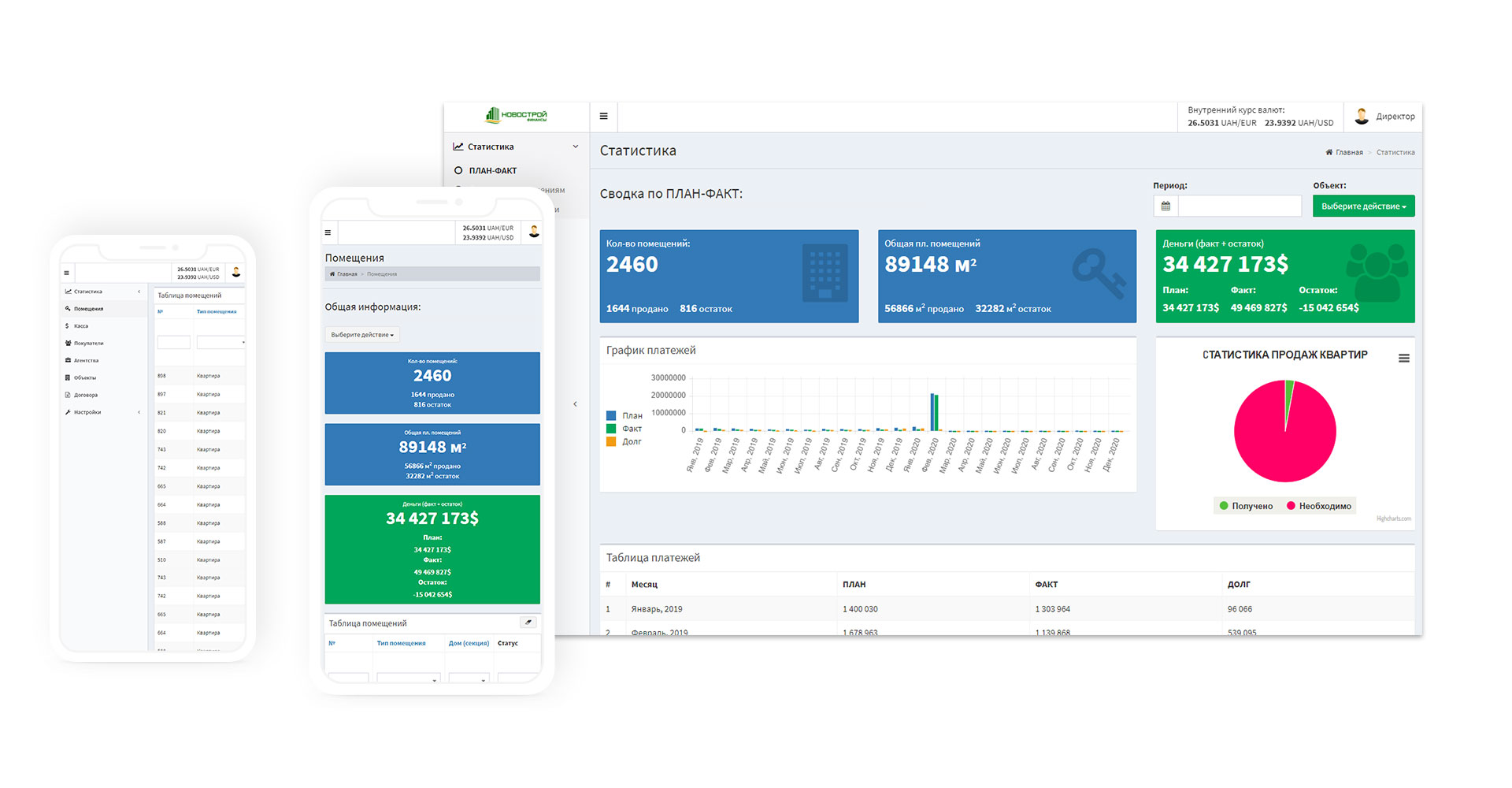Tap document icon next to Договора on left phone
Viewport: 1512px width, 788px height.
coord(68,395)
